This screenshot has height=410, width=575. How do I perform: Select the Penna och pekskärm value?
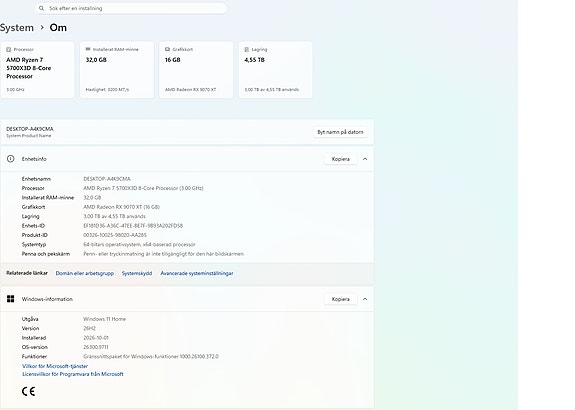pos(164,254)
